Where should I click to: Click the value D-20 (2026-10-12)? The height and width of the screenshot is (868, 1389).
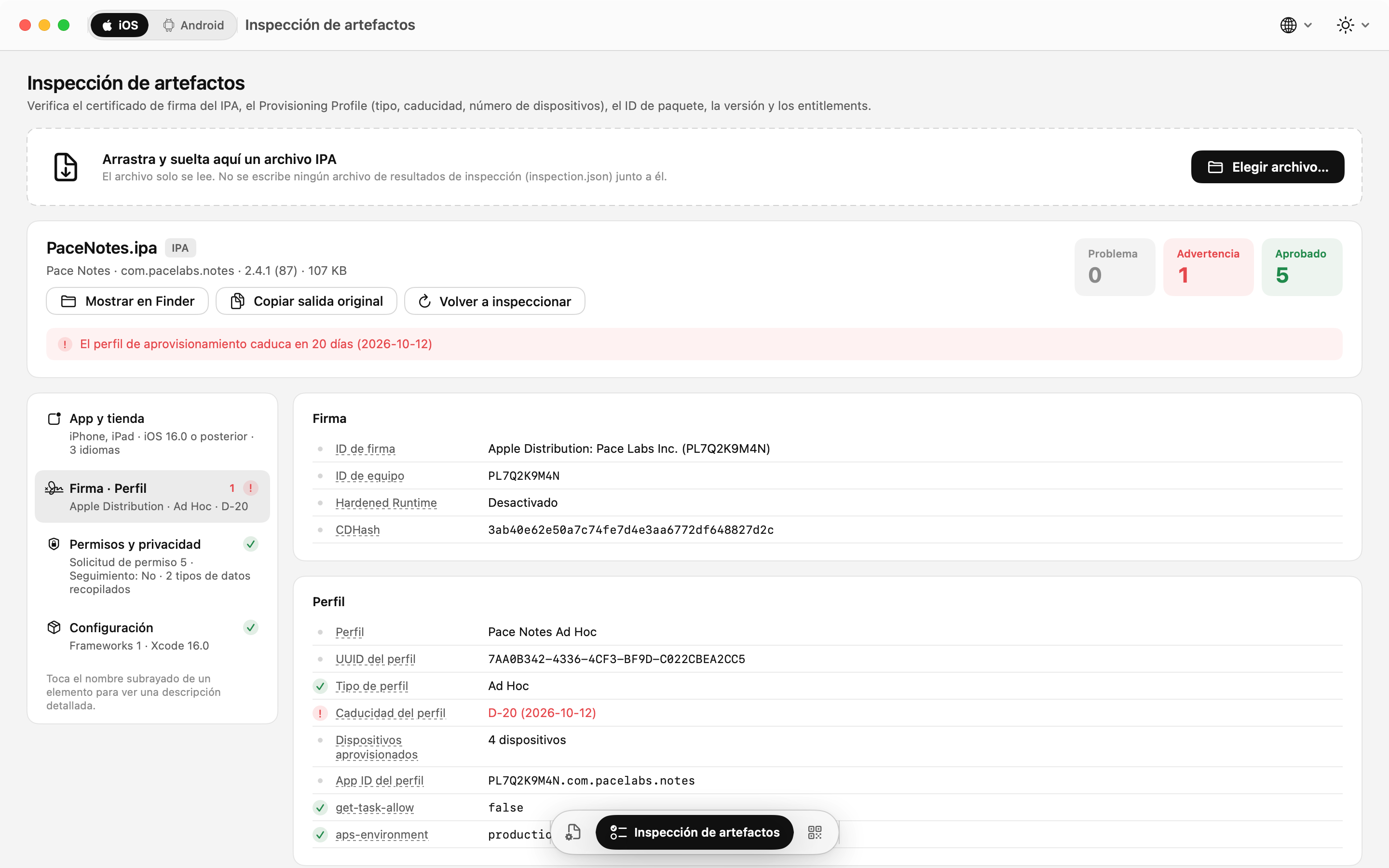542,713
